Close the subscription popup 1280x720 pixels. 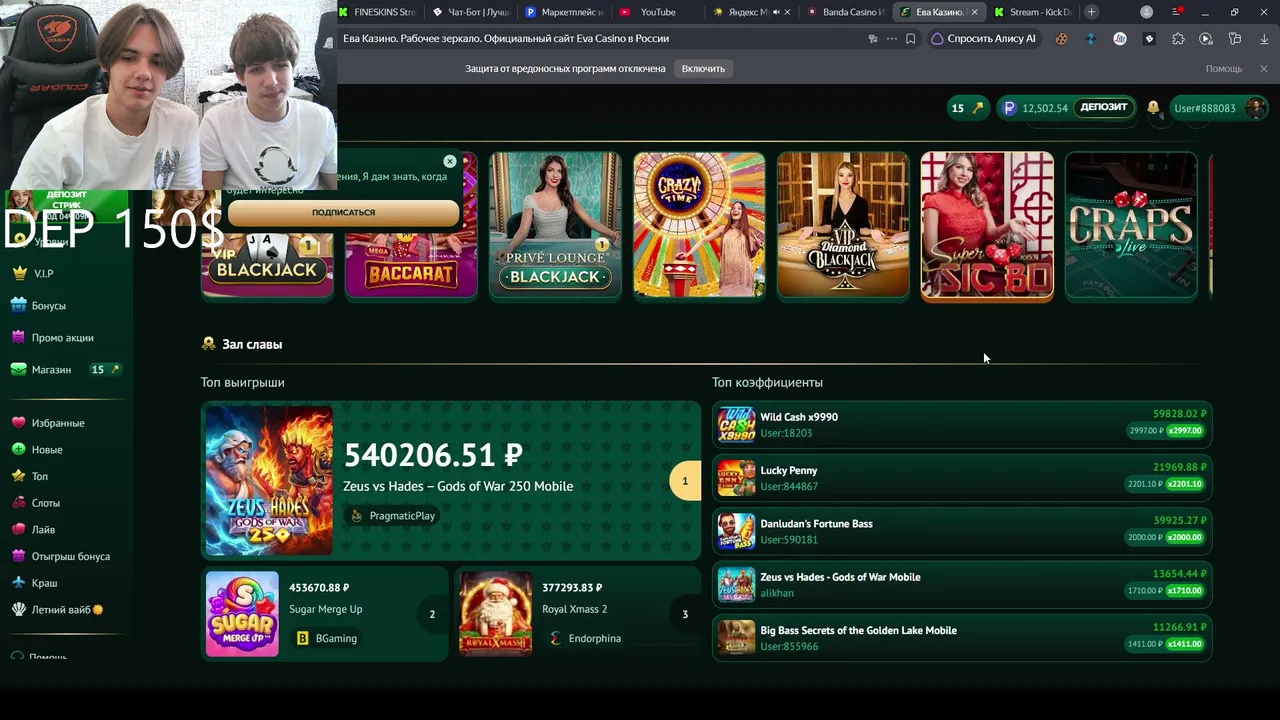[x=450, y=161]
